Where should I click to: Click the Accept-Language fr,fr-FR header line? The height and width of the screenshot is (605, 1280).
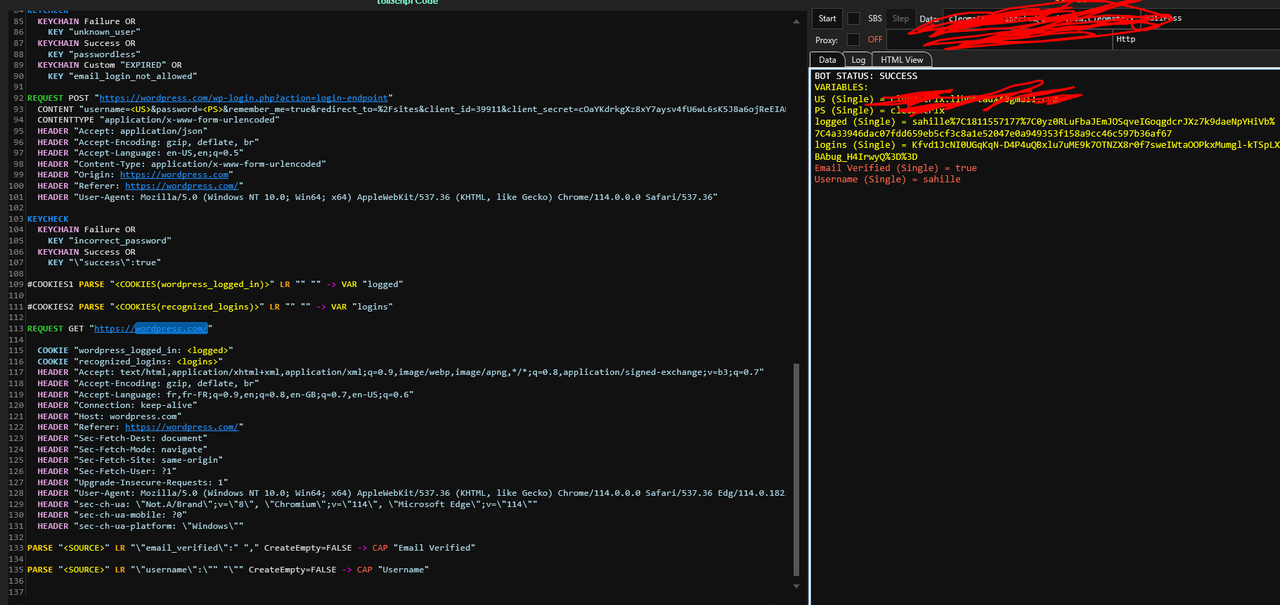225,394
